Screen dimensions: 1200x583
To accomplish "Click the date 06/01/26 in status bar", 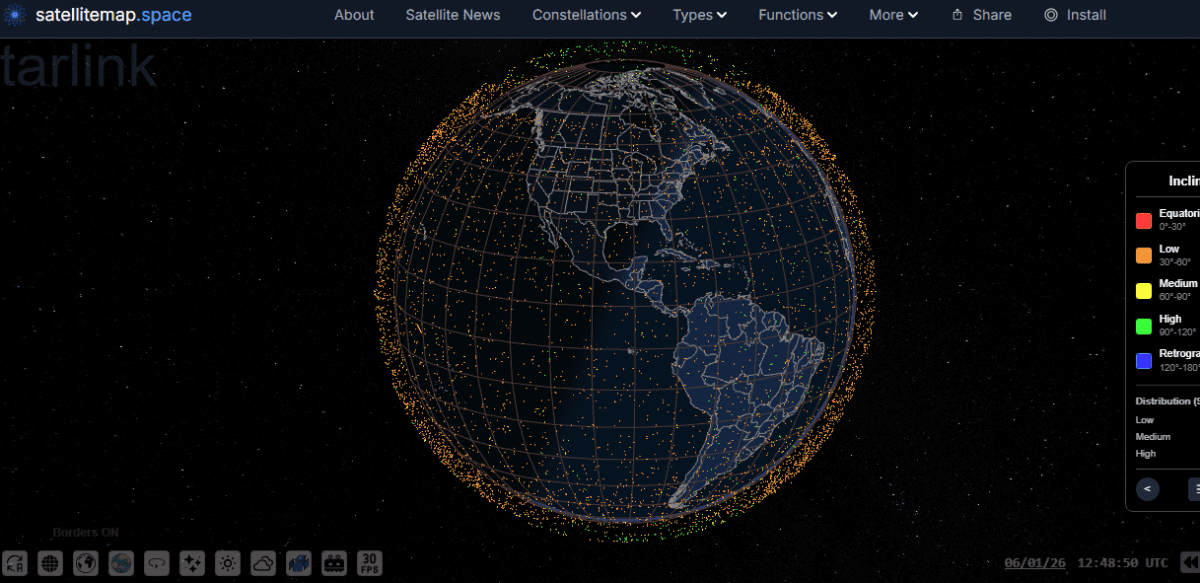I will pos(1035,563).
